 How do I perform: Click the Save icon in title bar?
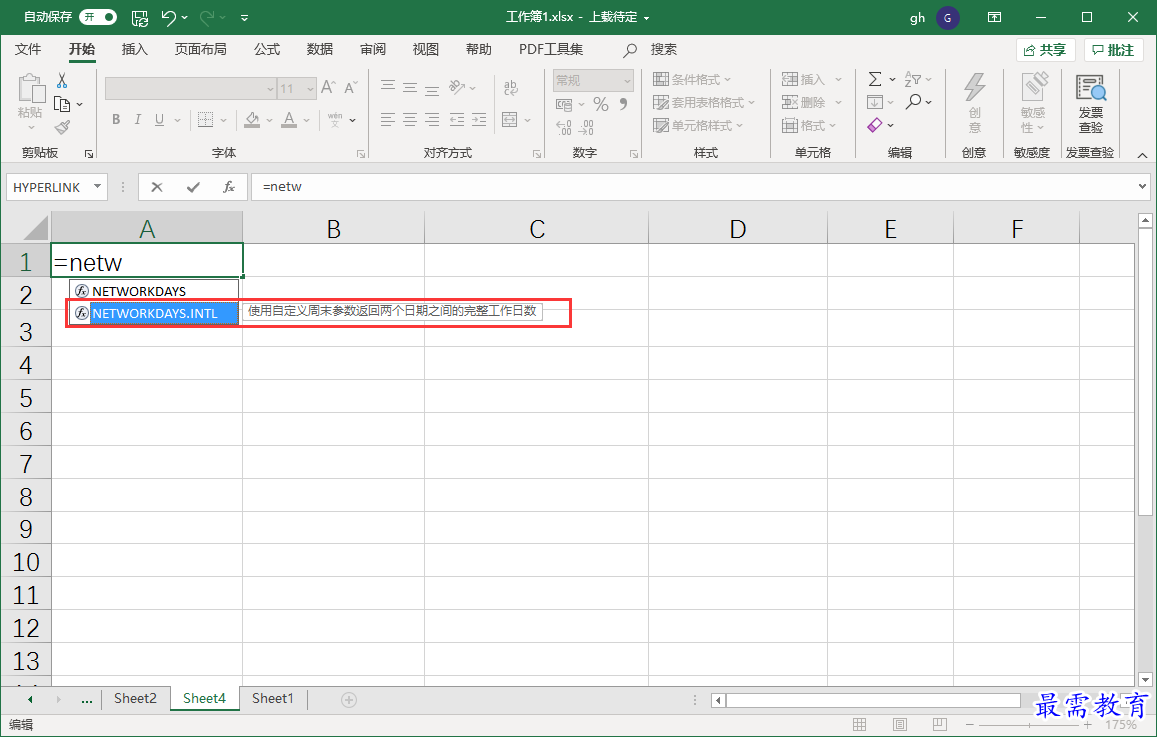point(139,17)
